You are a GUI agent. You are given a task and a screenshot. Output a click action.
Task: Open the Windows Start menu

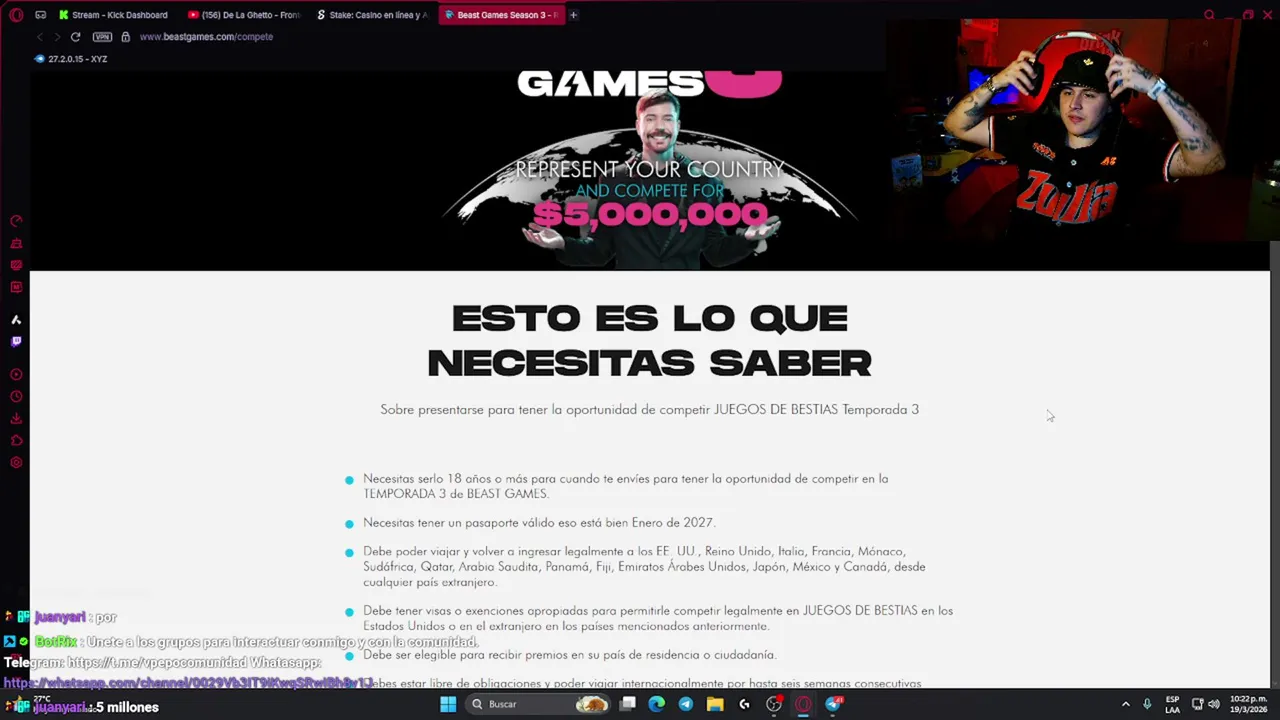pyautogui.click(x=448, y=704)
